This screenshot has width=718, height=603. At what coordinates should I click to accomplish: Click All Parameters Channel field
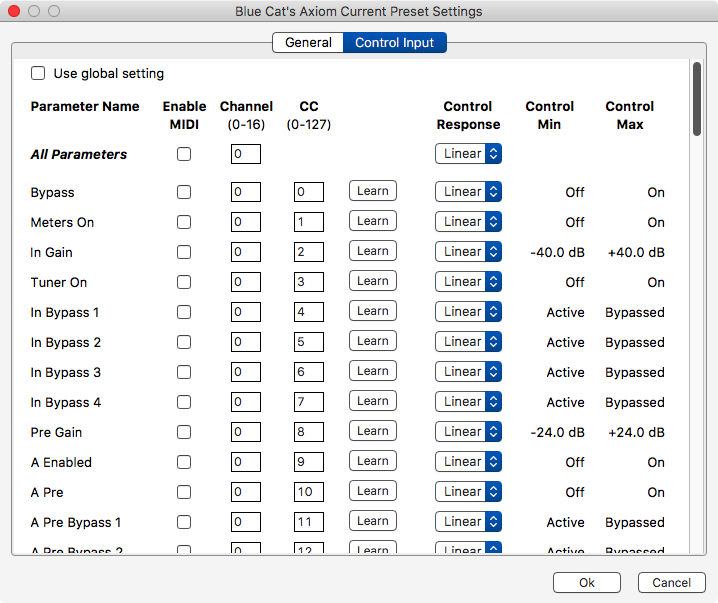[246, 154]
